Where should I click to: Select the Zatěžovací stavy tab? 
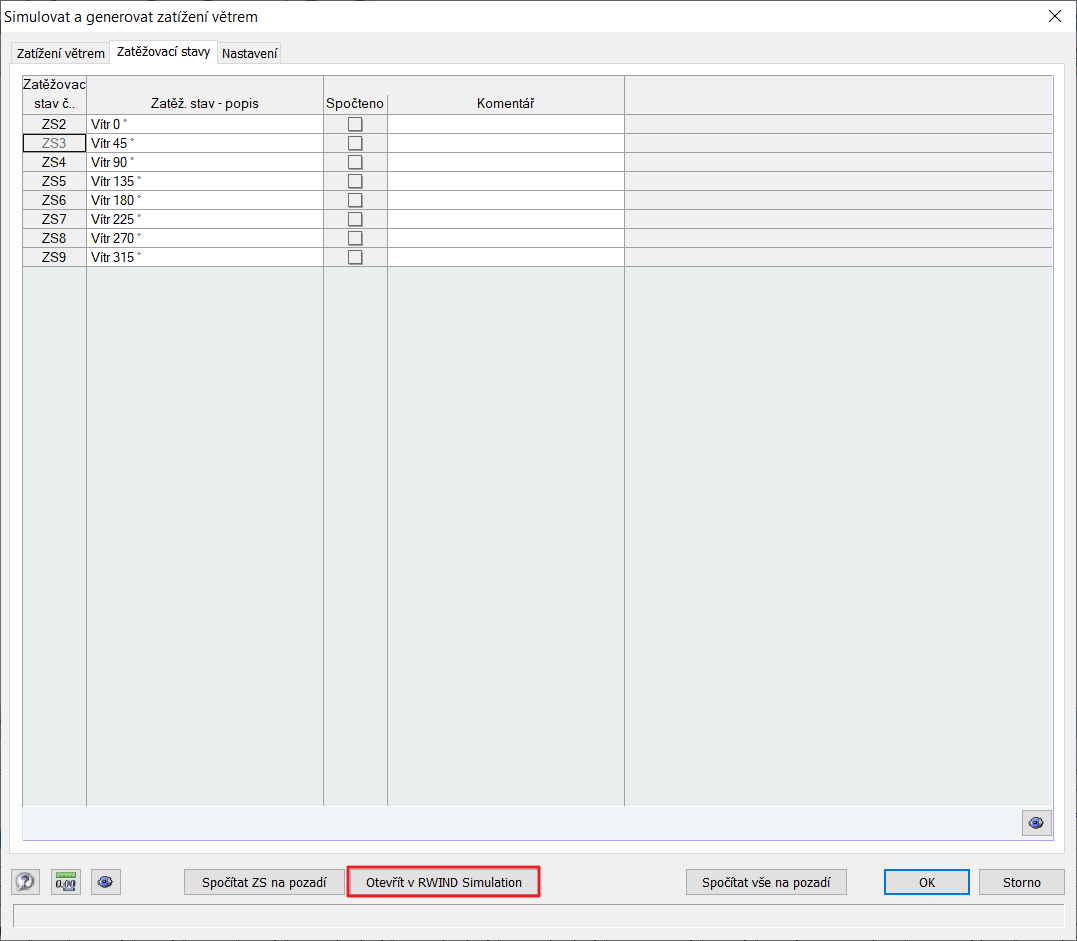163,52
